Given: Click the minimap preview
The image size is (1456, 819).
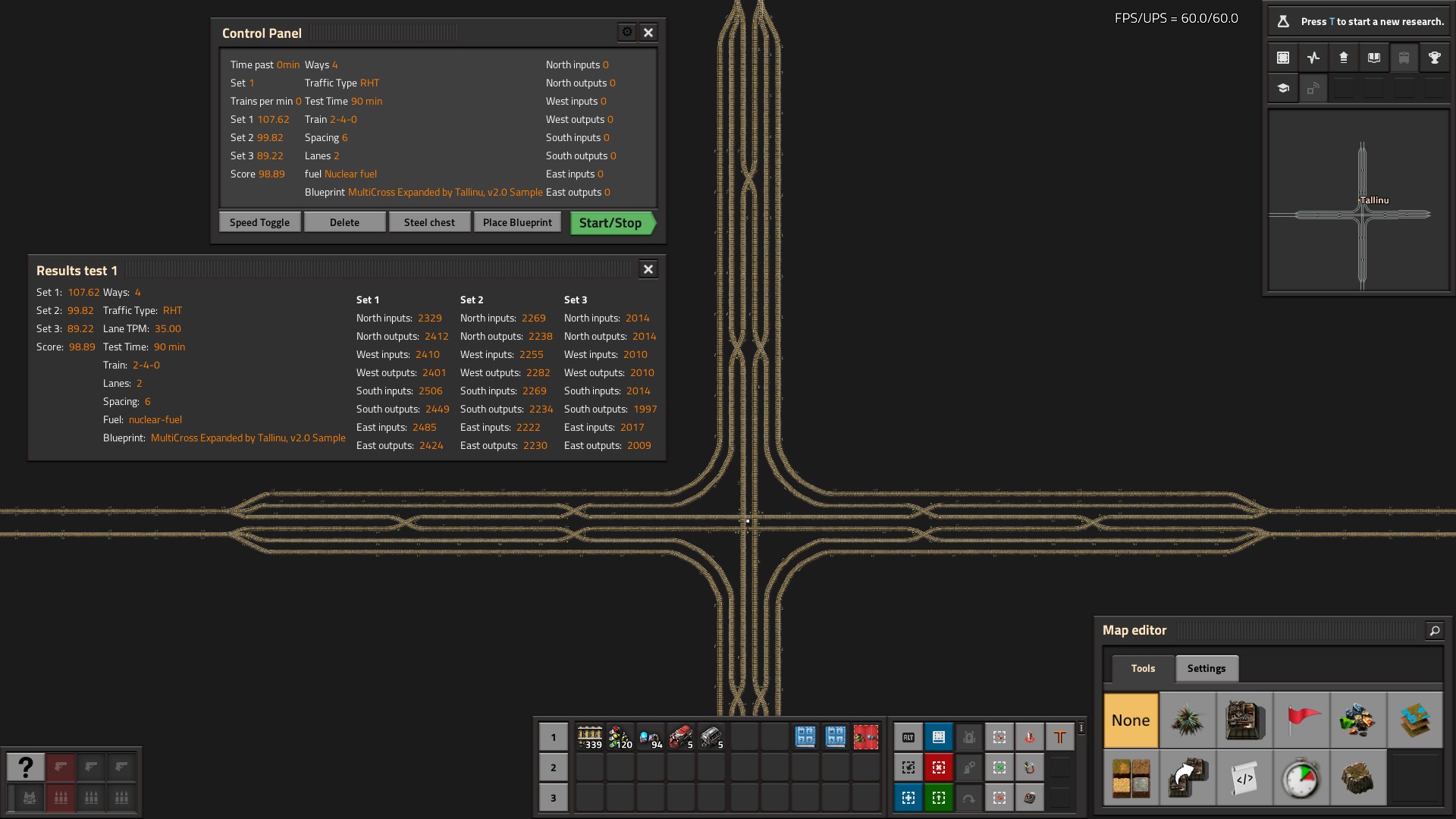Looking at the screenshot, I should pos(1359,200).
